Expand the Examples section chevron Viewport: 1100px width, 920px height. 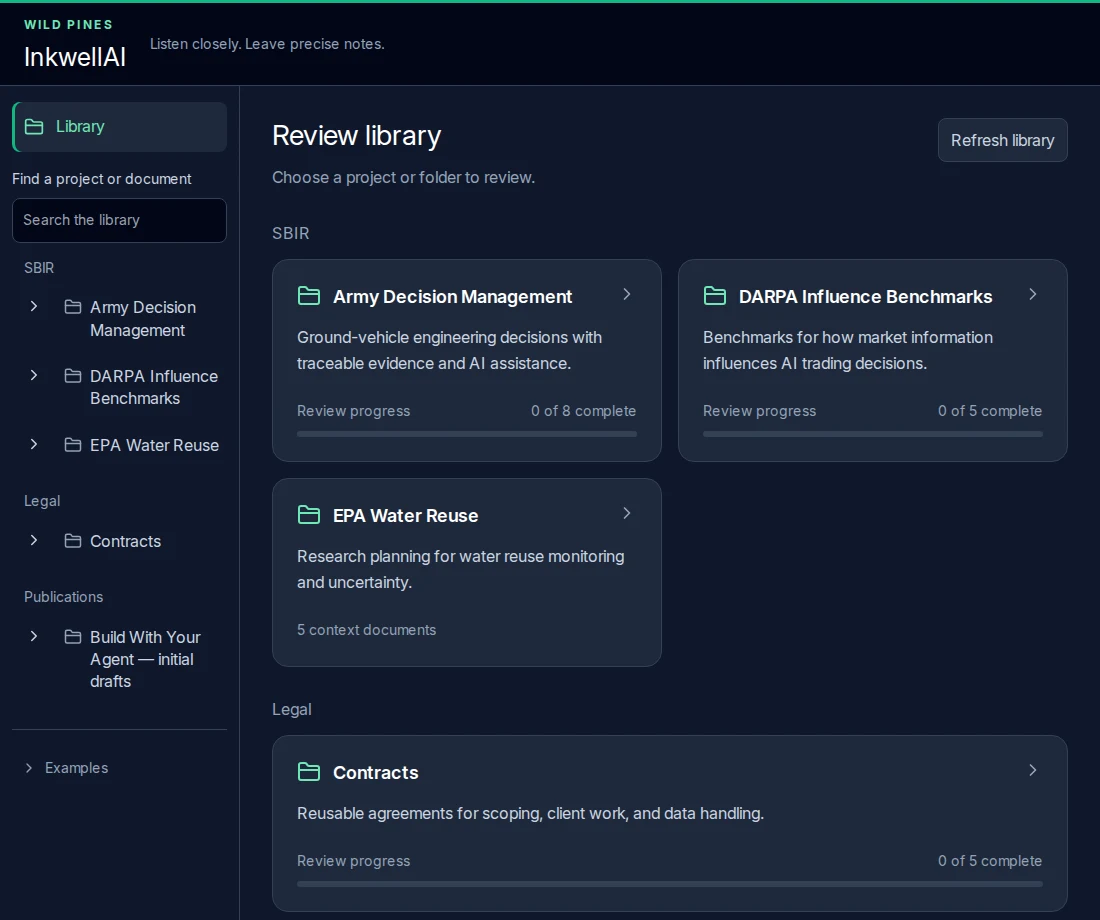[29, 768]
